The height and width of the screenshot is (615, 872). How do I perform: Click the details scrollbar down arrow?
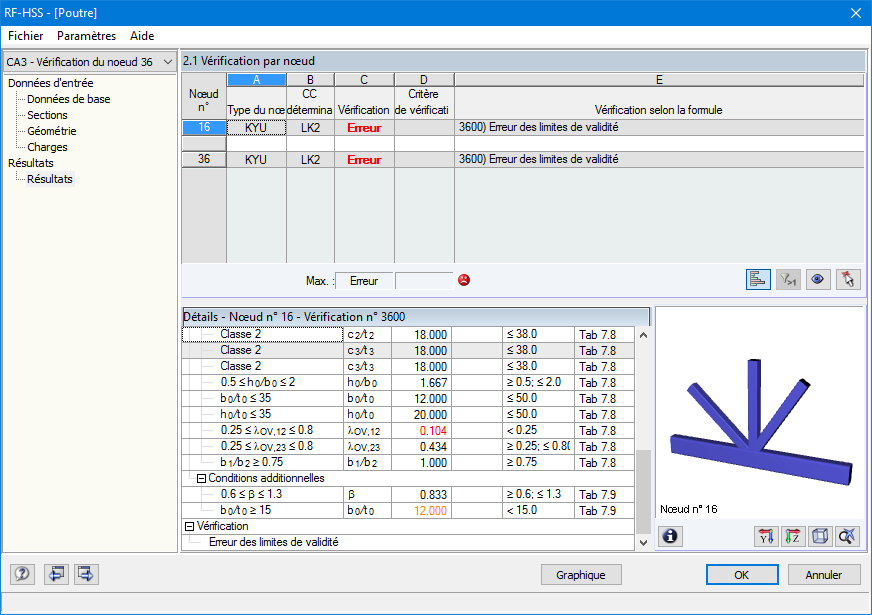pos(643,543)
